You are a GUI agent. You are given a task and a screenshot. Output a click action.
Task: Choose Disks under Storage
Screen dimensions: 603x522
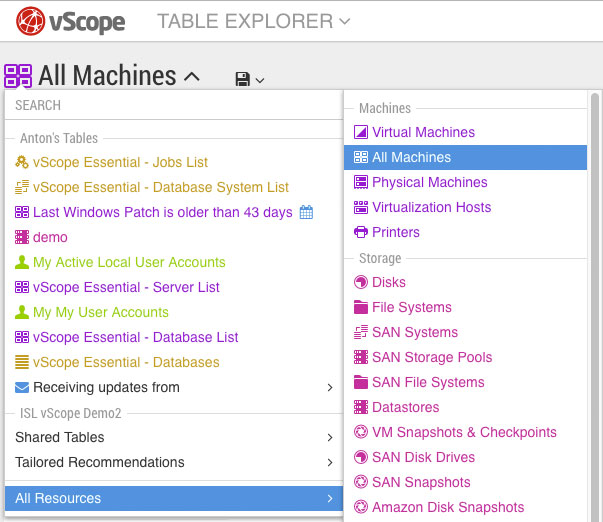(x=389, y=282)
